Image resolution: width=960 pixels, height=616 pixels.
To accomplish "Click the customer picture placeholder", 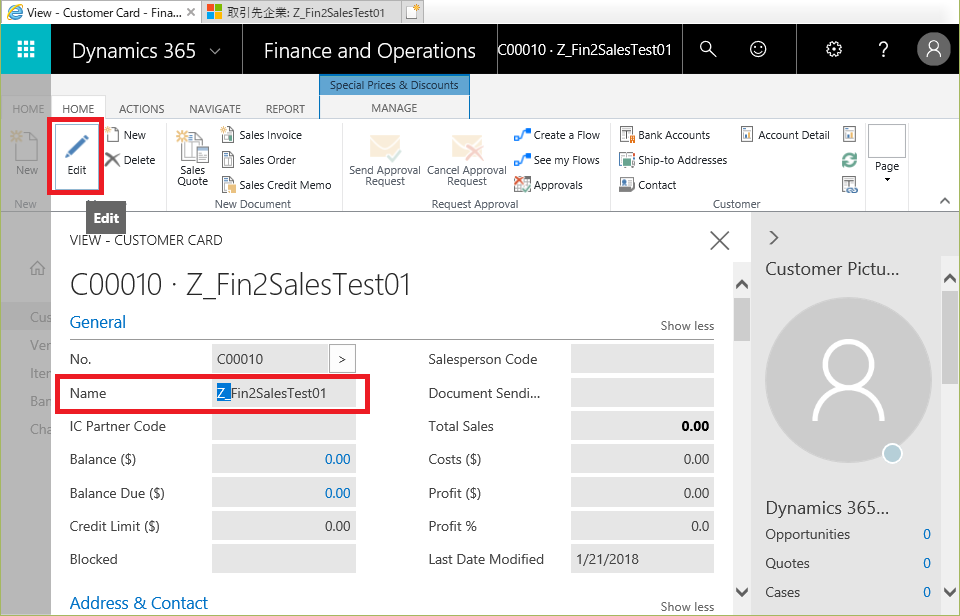I will coord(849,380).
